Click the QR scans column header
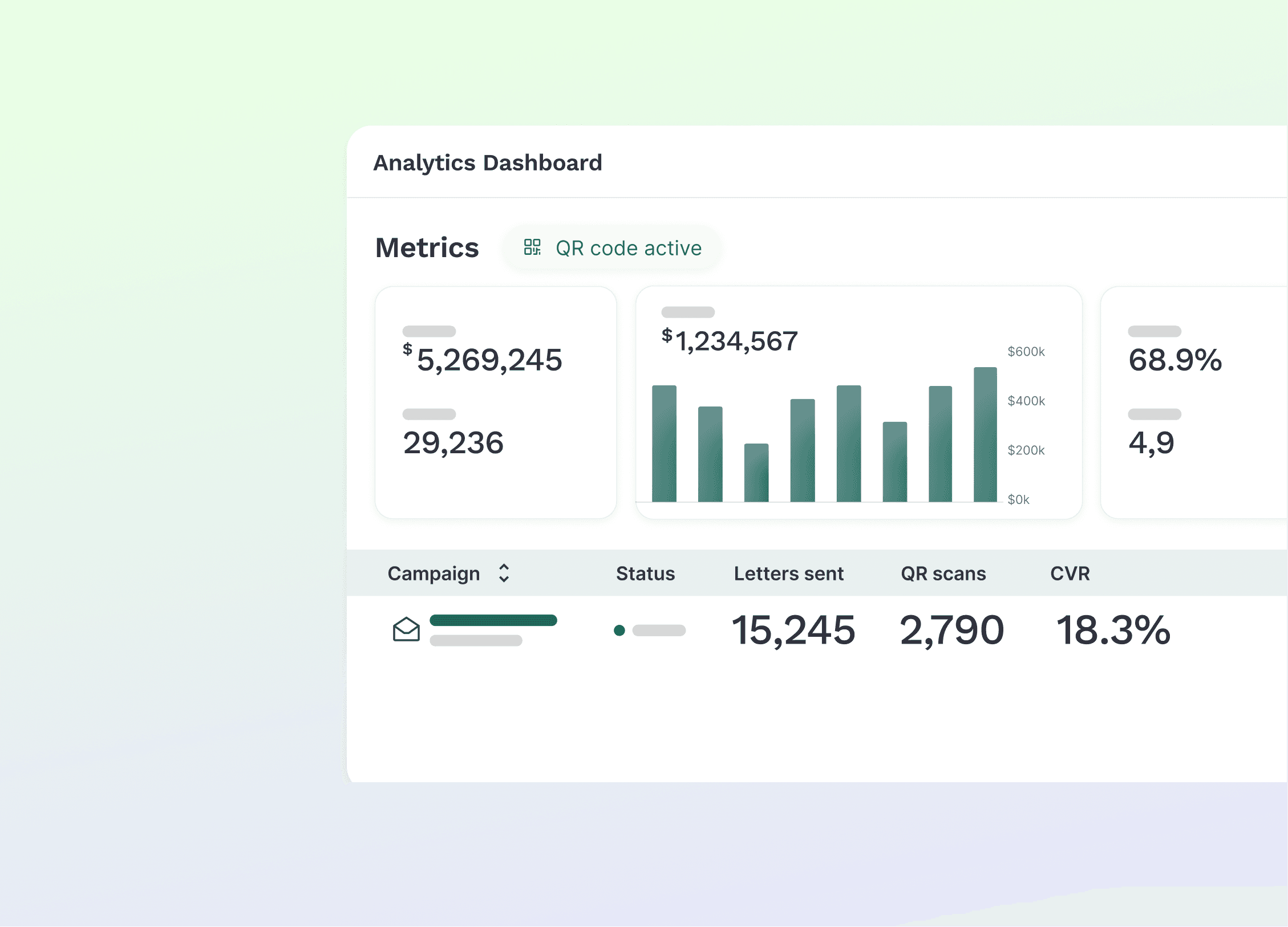 point(943,574)
